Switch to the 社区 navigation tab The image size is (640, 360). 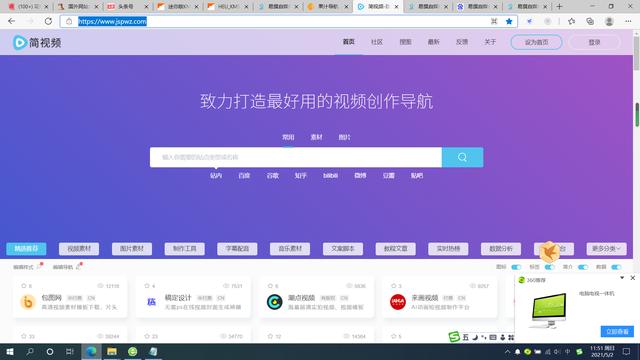pos(377,42)
